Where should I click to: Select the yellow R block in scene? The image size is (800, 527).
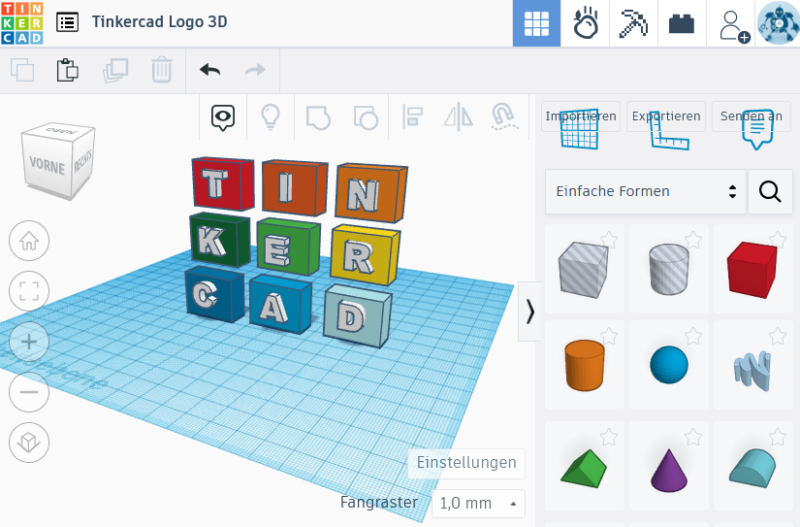coord(364,255)
